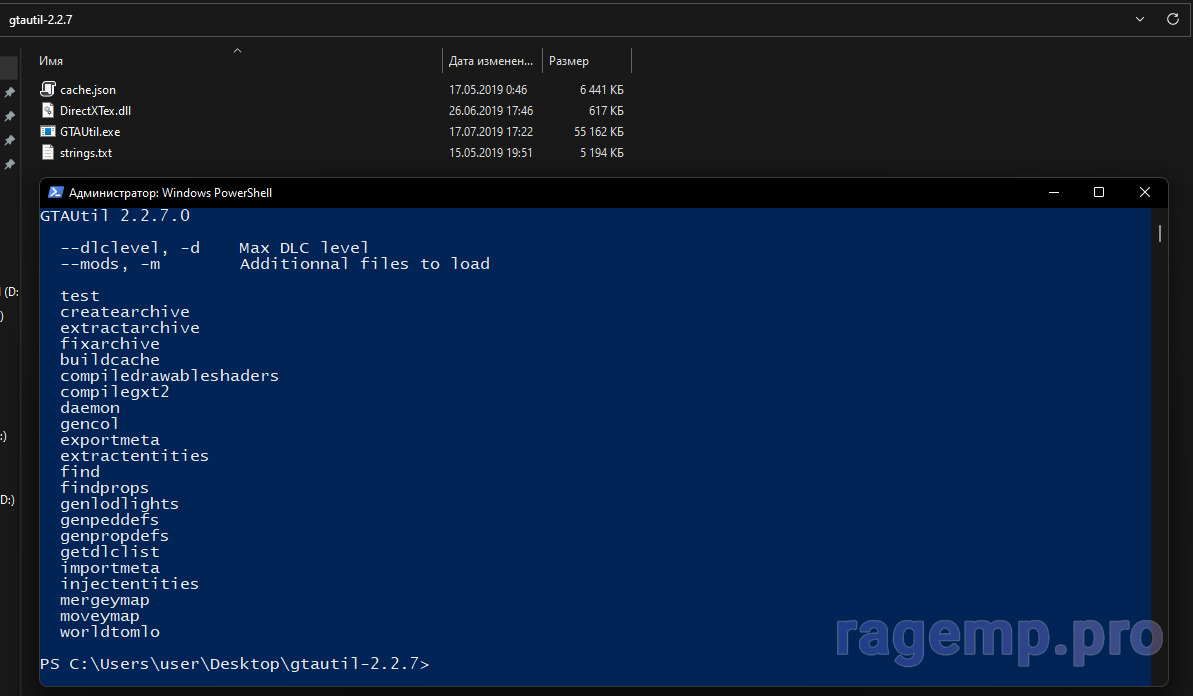The height and width of the screenshot is (696, 1193).
Task: Open the address bar history dropdown chevron
Action: (1140, 19)
